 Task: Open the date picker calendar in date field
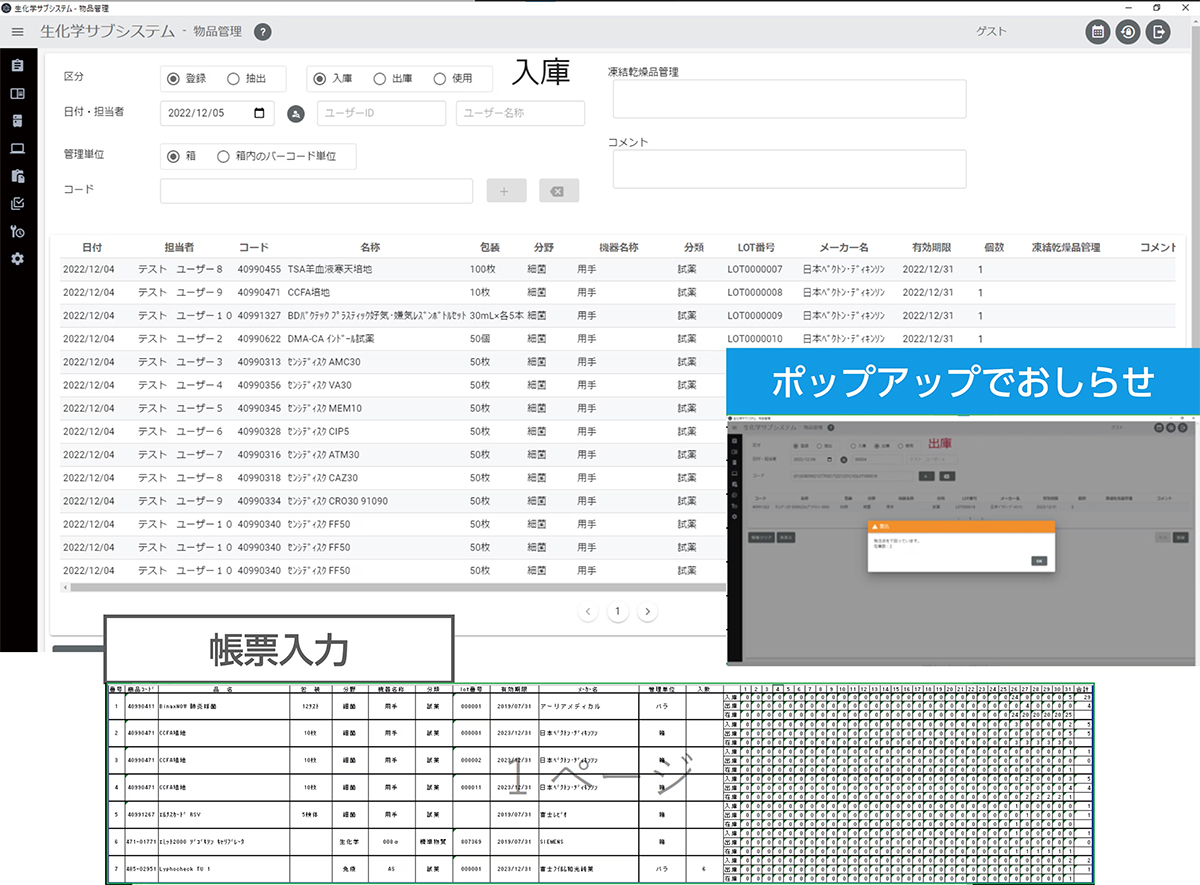click(x=260, y=113)
